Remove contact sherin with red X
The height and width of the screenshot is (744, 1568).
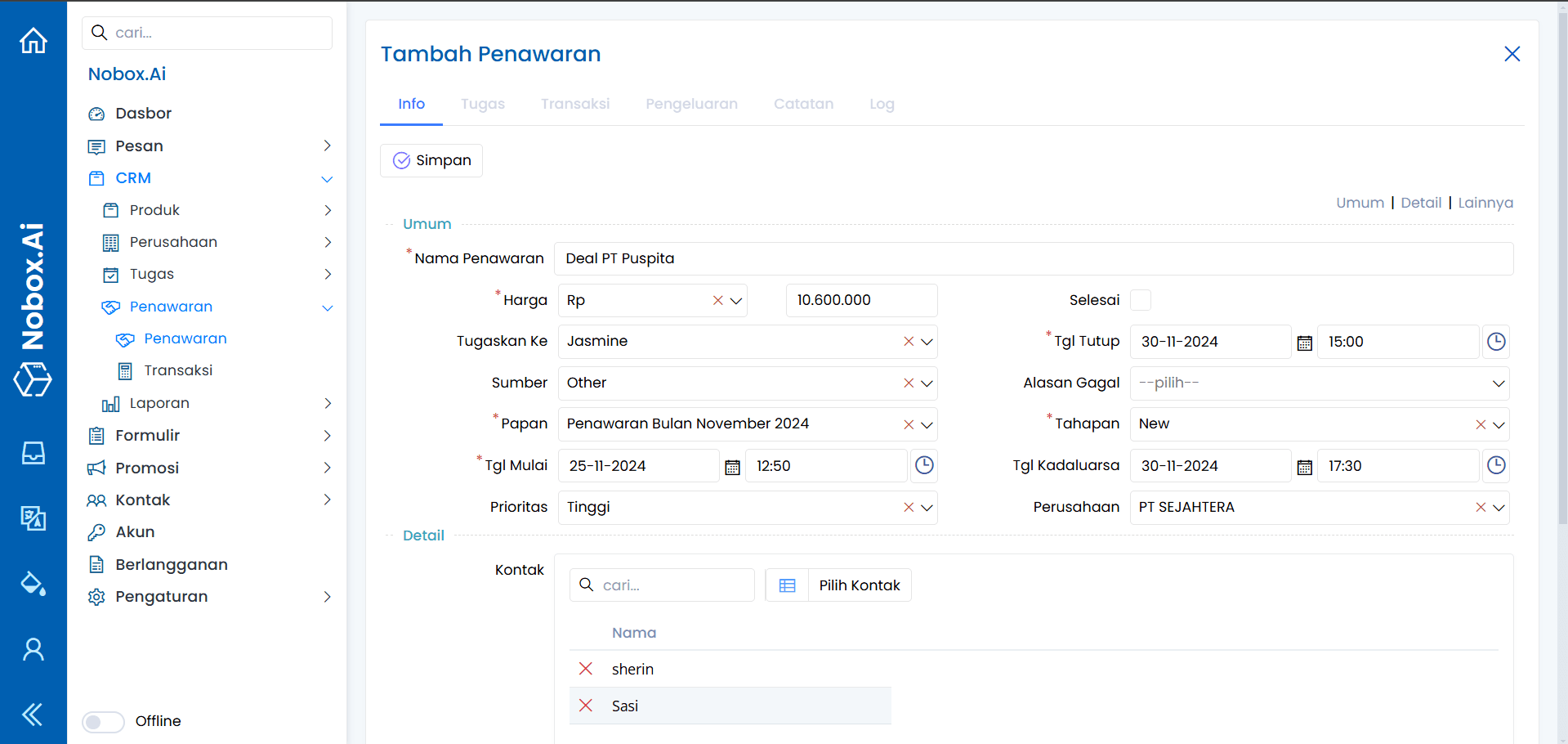click(x=586, y=669)
